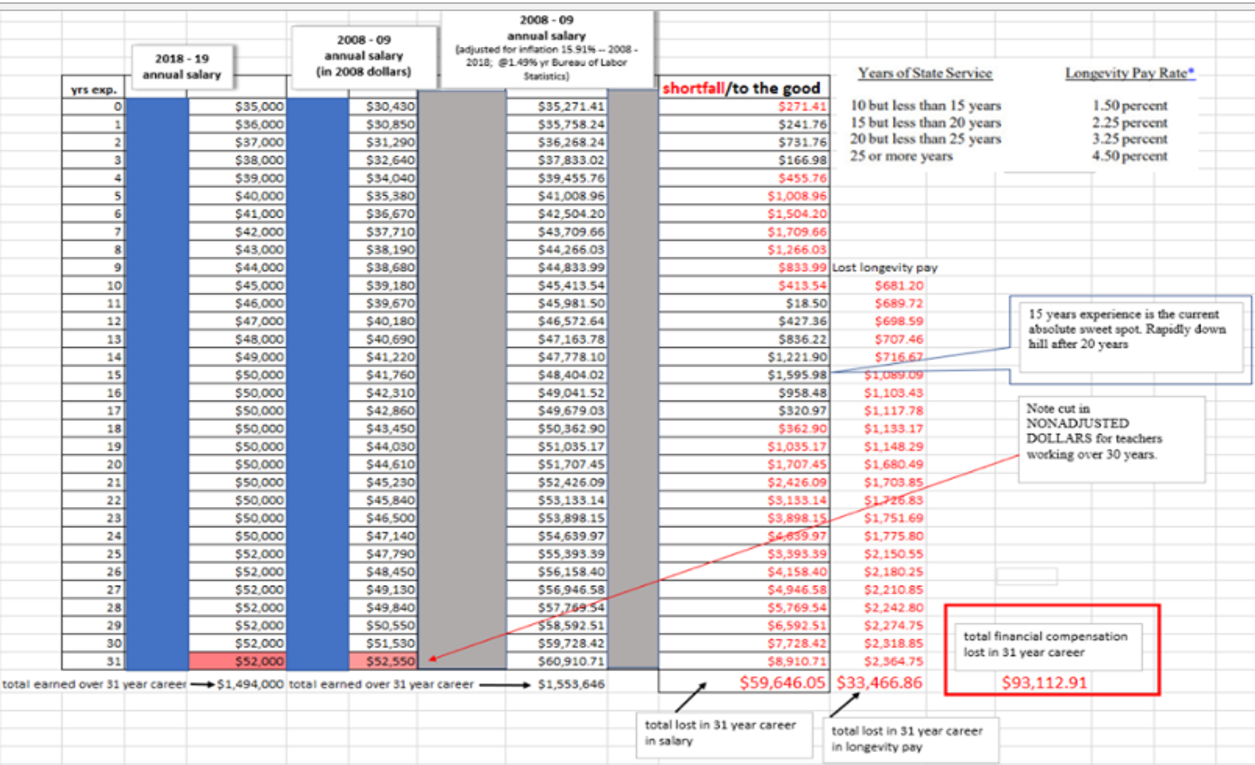Select the "2018 - 19 annual salary" header box

point(182,64)
